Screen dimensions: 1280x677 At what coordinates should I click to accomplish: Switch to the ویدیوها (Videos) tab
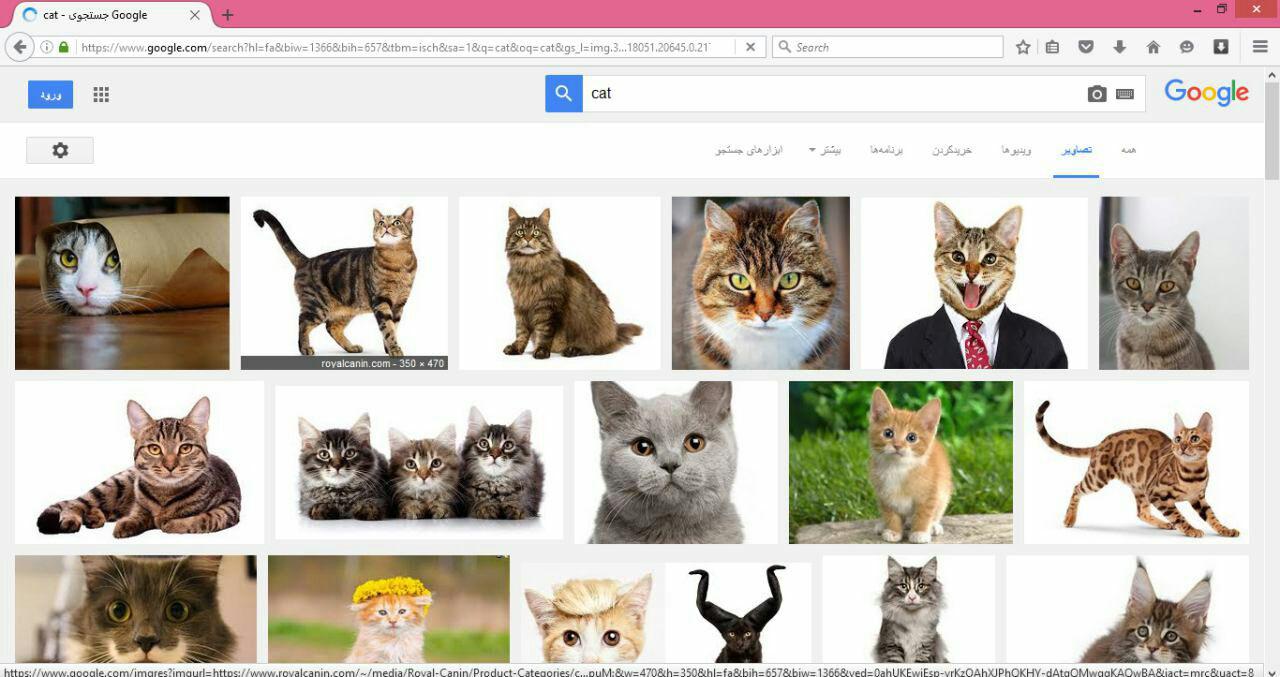pos(1016,150)
